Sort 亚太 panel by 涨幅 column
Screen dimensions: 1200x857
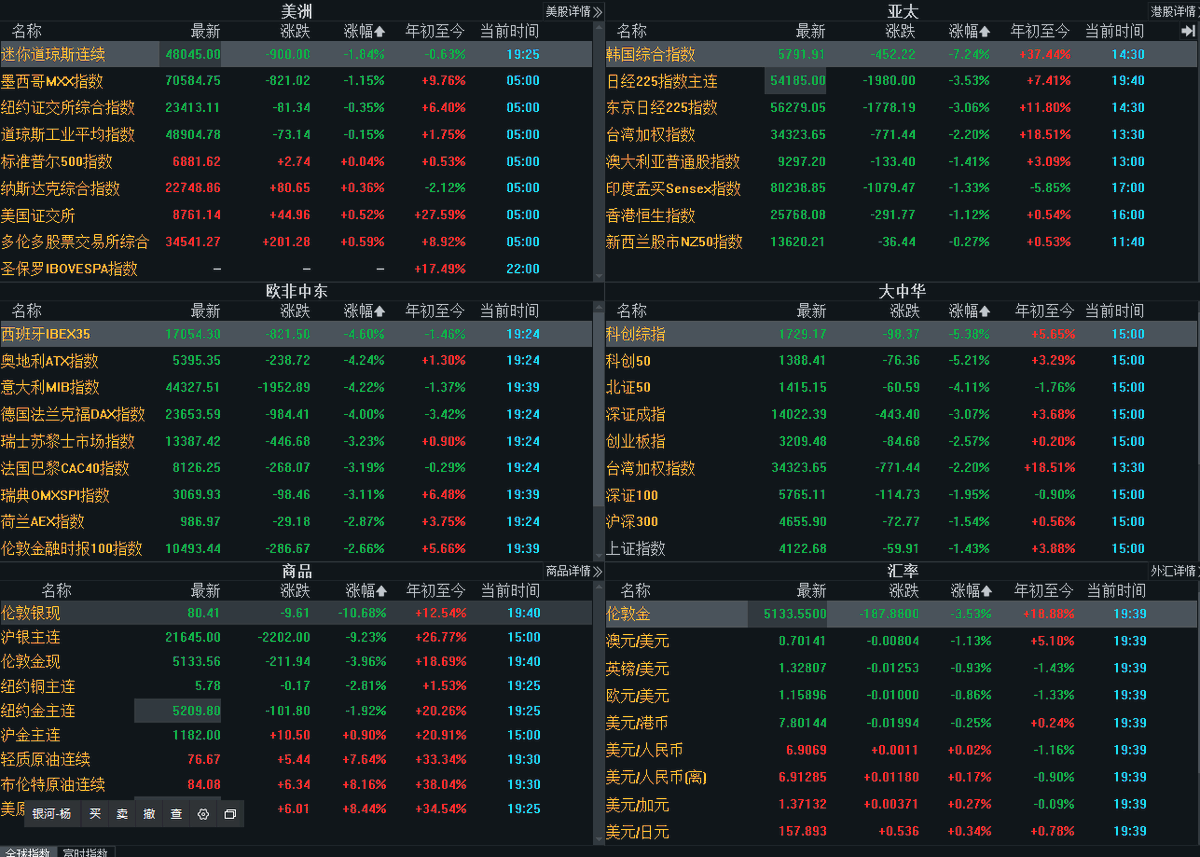point(970,31)
